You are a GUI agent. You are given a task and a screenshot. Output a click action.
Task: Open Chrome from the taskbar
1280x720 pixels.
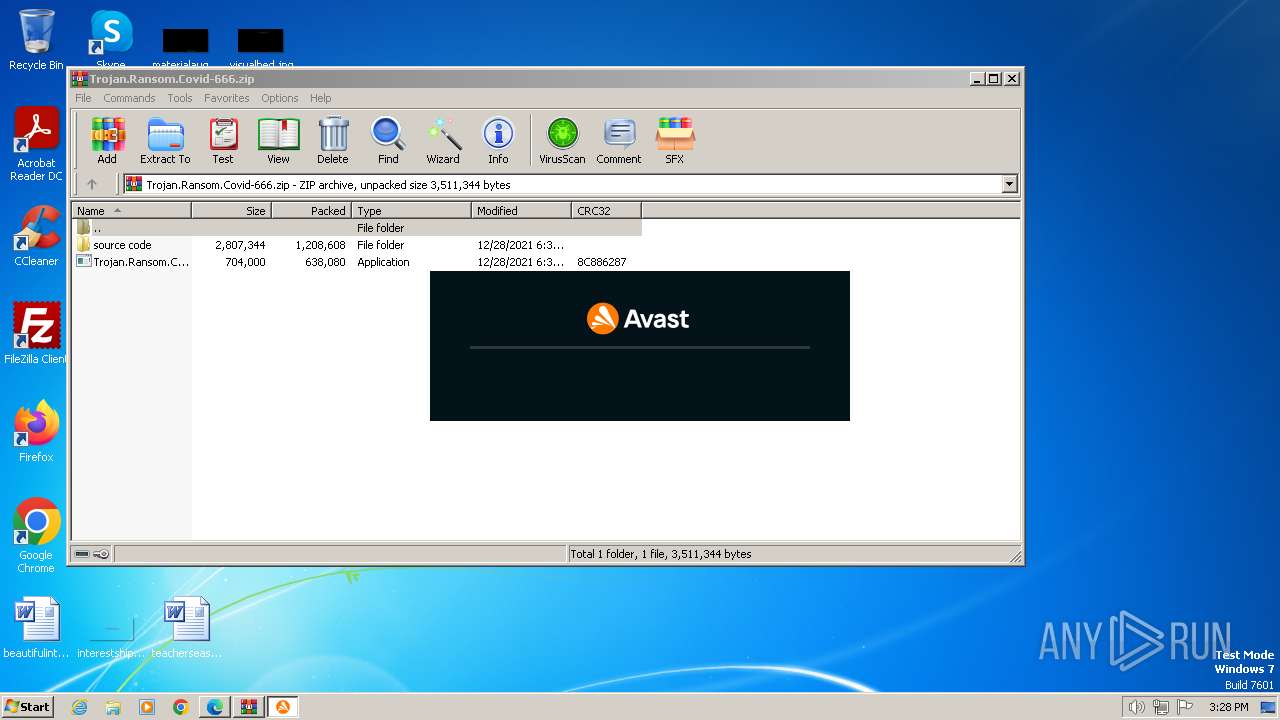[x=181, y=707]
